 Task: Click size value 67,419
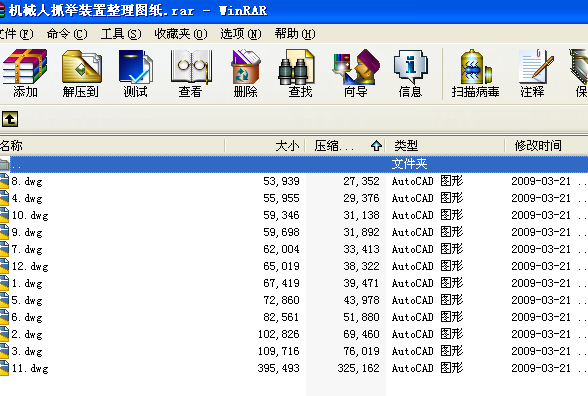click(x=281, y=283)
